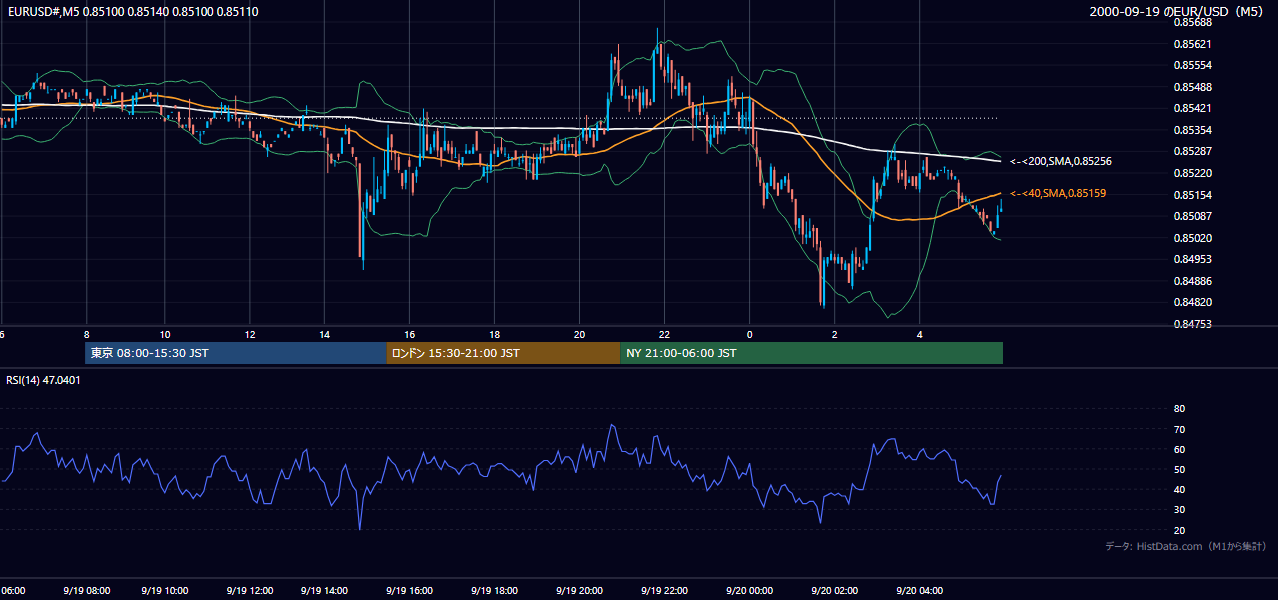Click RSI scale level 30
The width and height of the screenshot is (1278, 600).
[x=1179, y=510]
